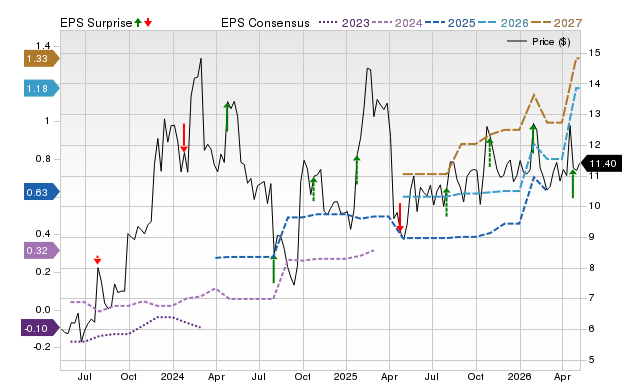This screenshot has height=382, width=640.
Task: Click the green surprise arrow after July 2024
Action: pos(273,269)
